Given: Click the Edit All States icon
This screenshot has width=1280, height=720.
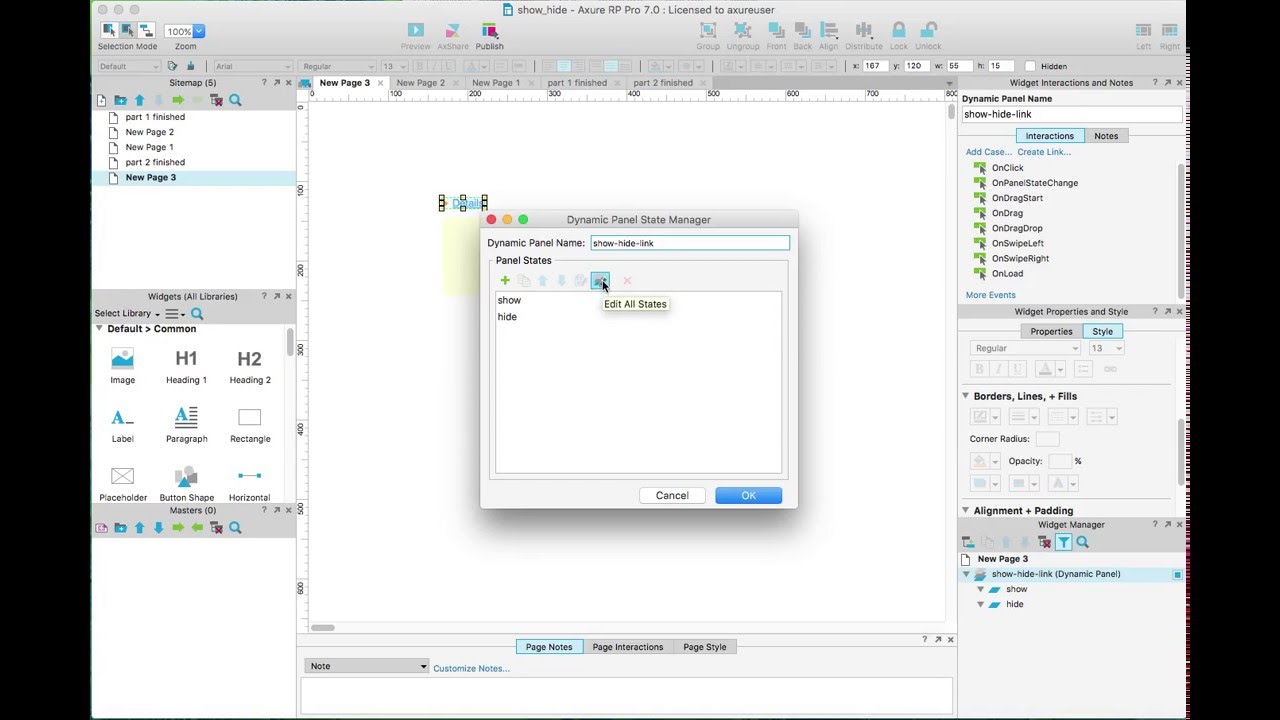Looking at the screenshot, I should tap(600, 280).
